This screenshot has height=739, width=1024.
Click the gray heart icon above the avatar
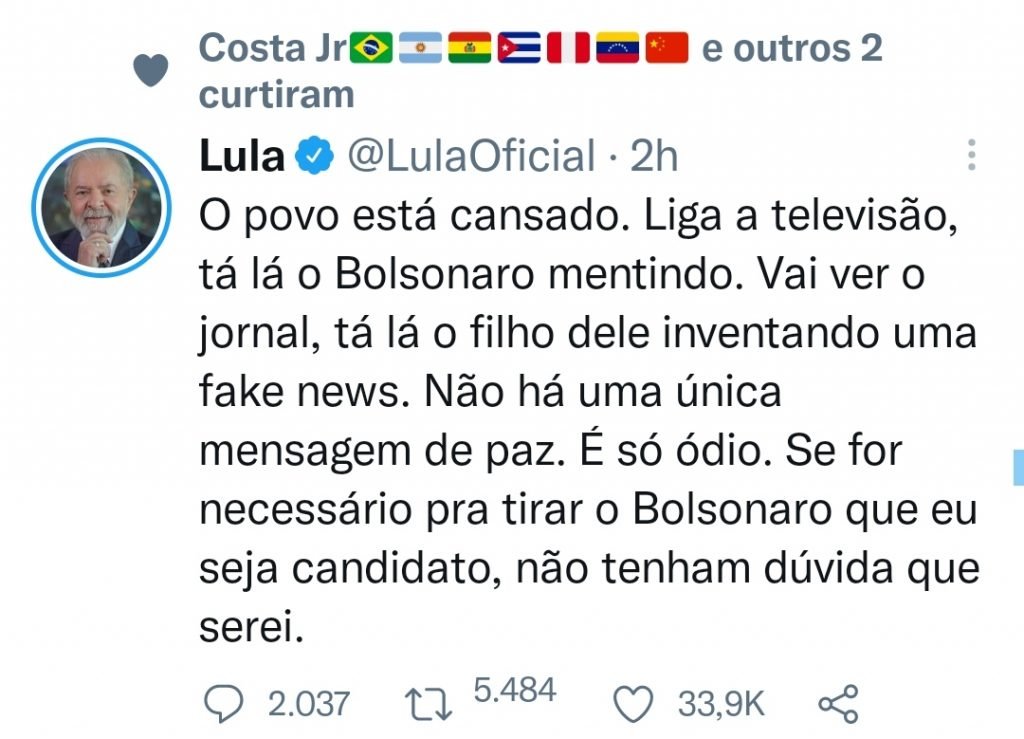pos(150,70)
